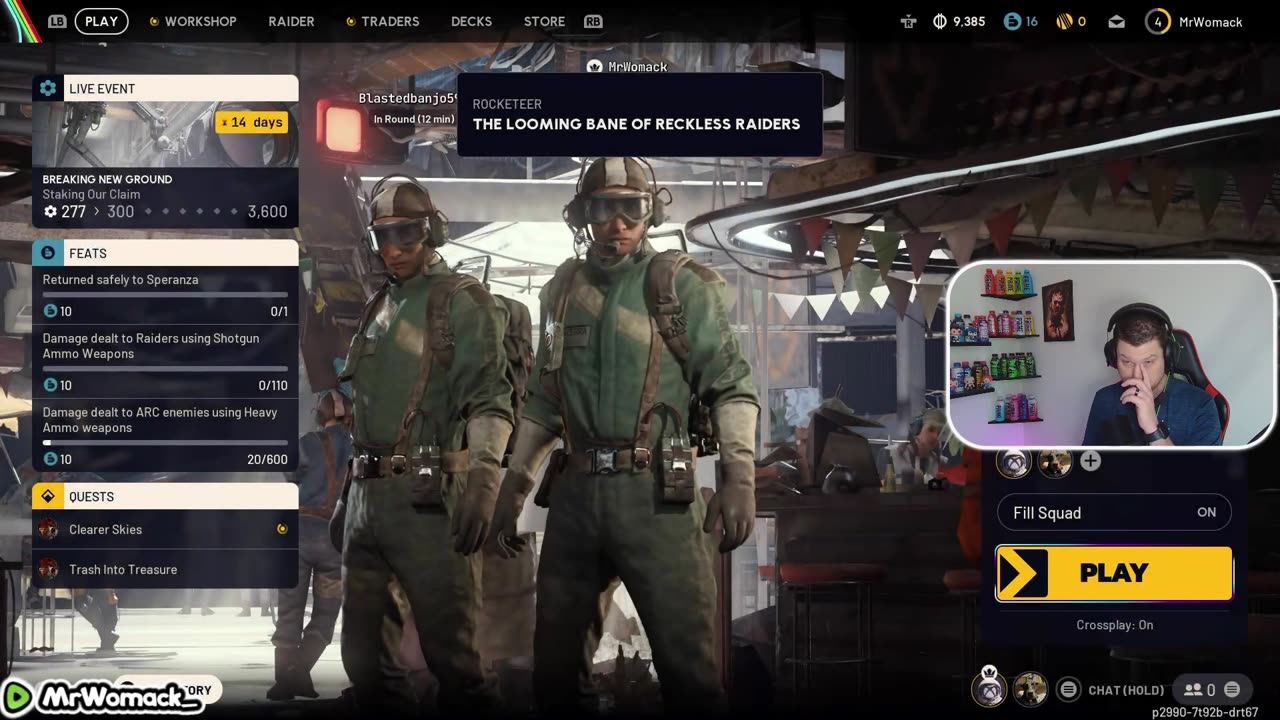The width and height of the screenshot is (1280, 720).
Task: Click the streamer webcam overlay
Action: pyautogui.click(x=1111, y=354)
